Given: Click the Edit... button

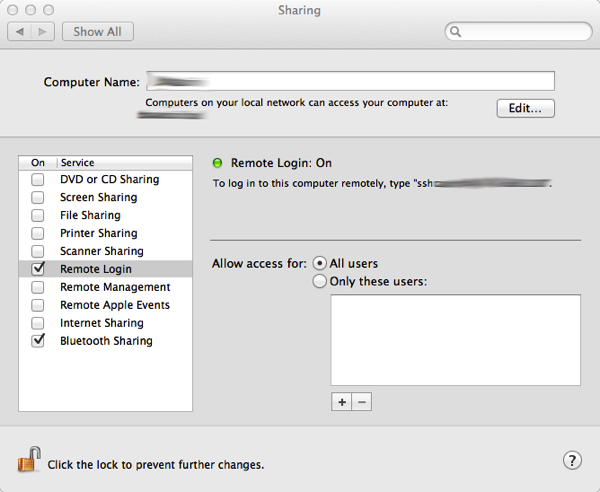Looking at the screenshot, I should pyautogui.click(x=525, y=108).
